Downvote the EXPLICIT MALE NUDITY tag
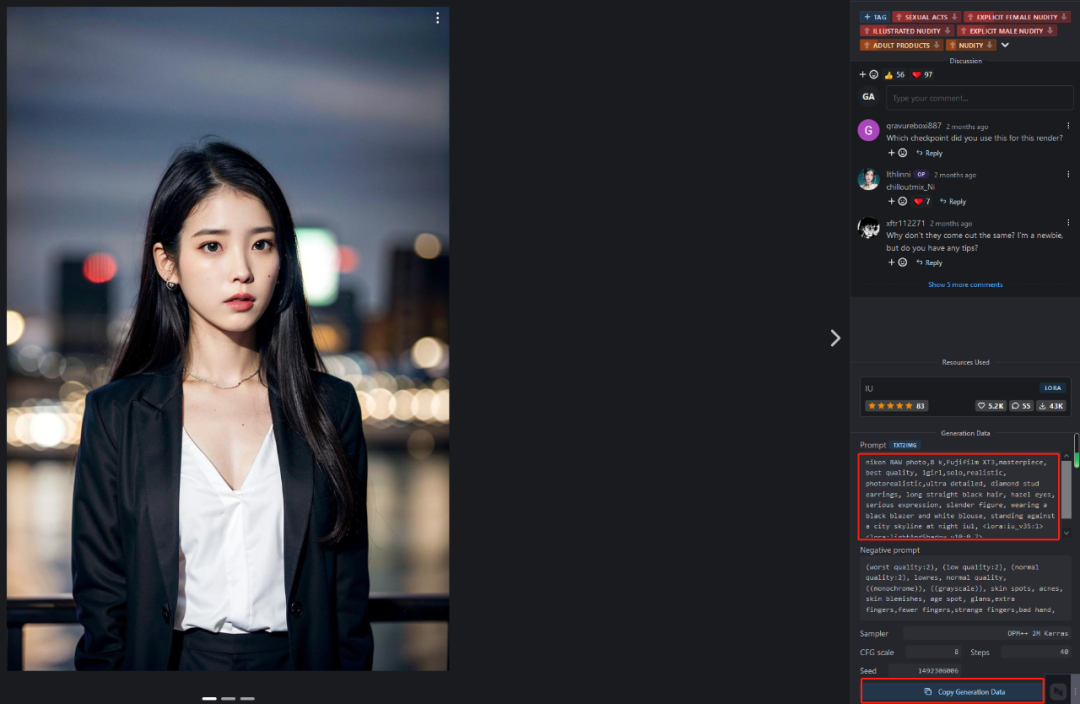Viewport: 1080px width, 704px height. tap(1050, 31)
